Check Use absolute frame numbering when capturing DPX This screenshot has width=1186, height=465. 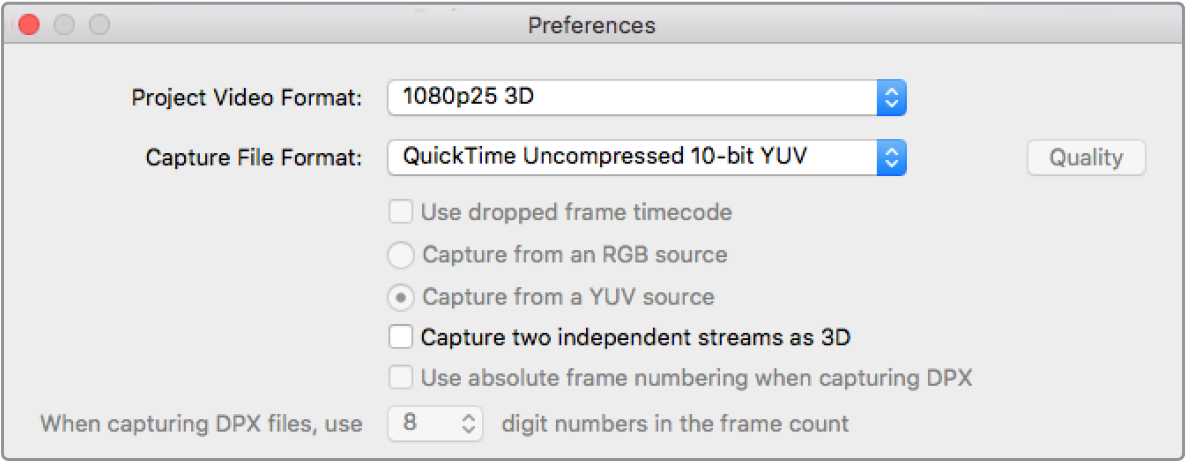pos(401,378)
